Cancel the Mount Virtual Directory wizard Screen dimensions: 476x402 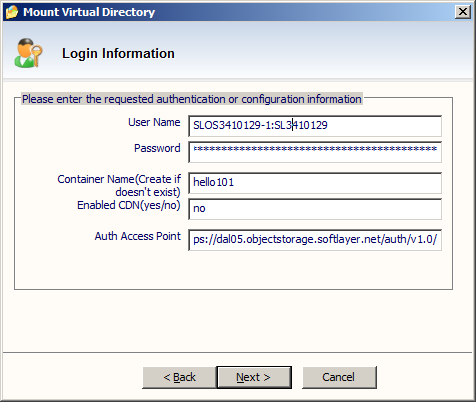339,377
